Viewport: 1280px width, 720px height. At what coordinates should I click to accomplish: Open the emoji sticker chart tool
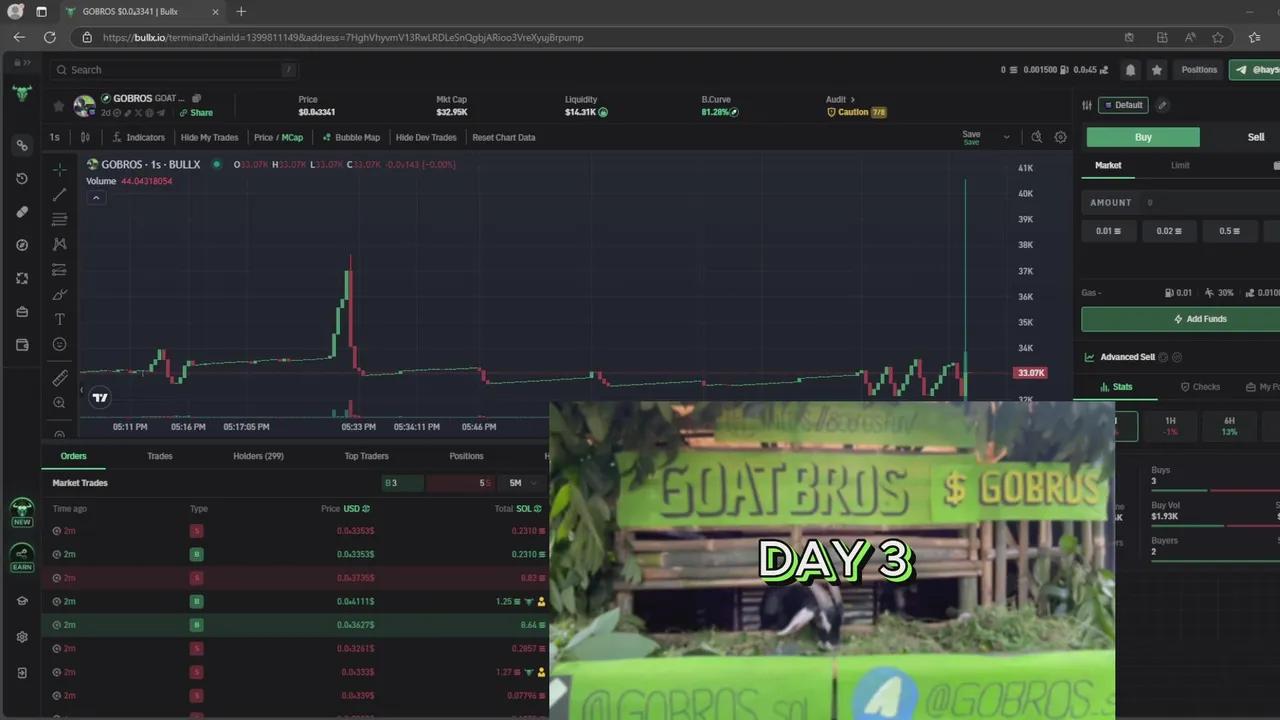point(60,344)
